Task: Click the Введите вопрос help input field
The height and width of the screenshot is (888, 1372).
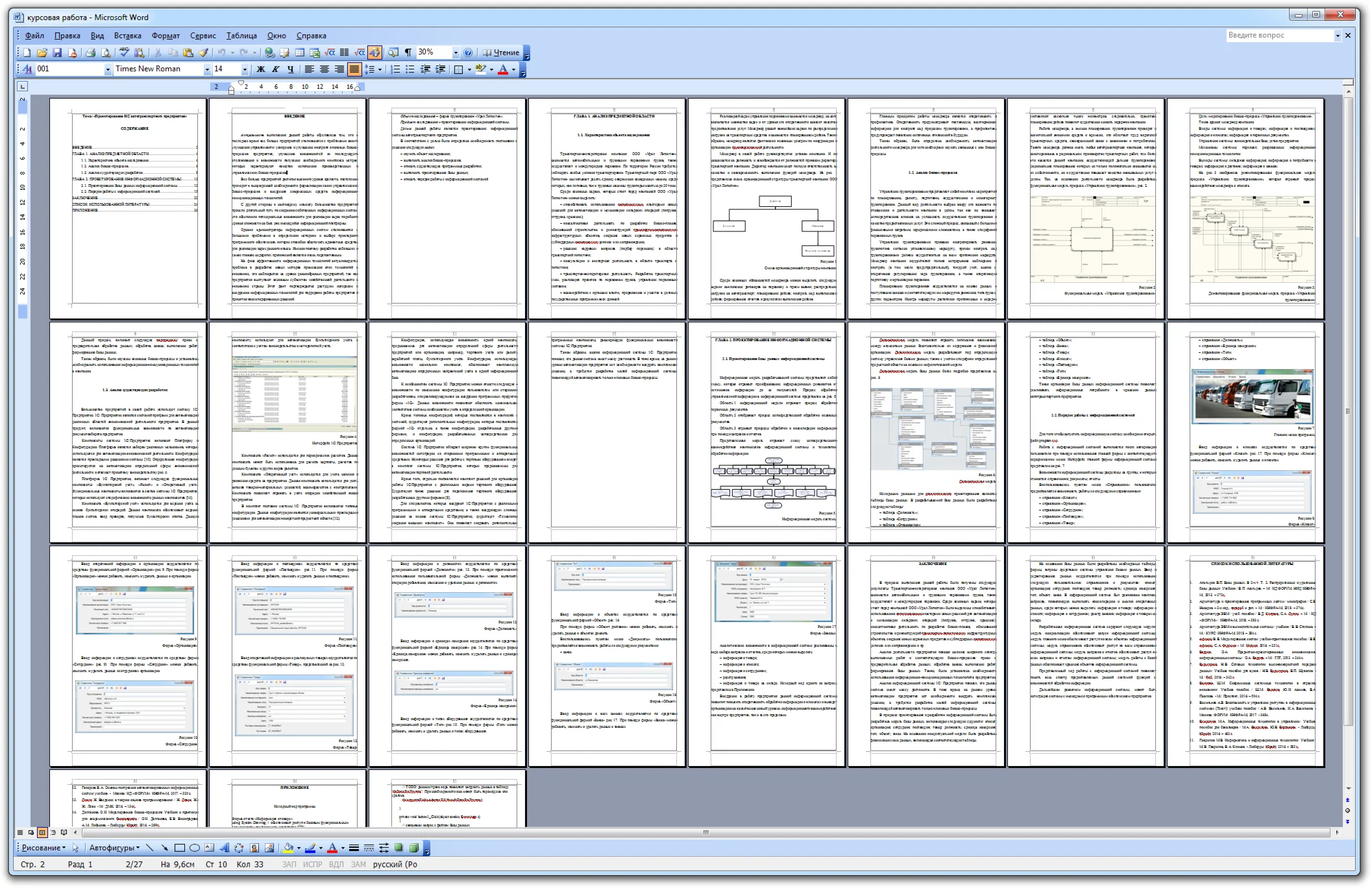Action: coord(1278,35)
